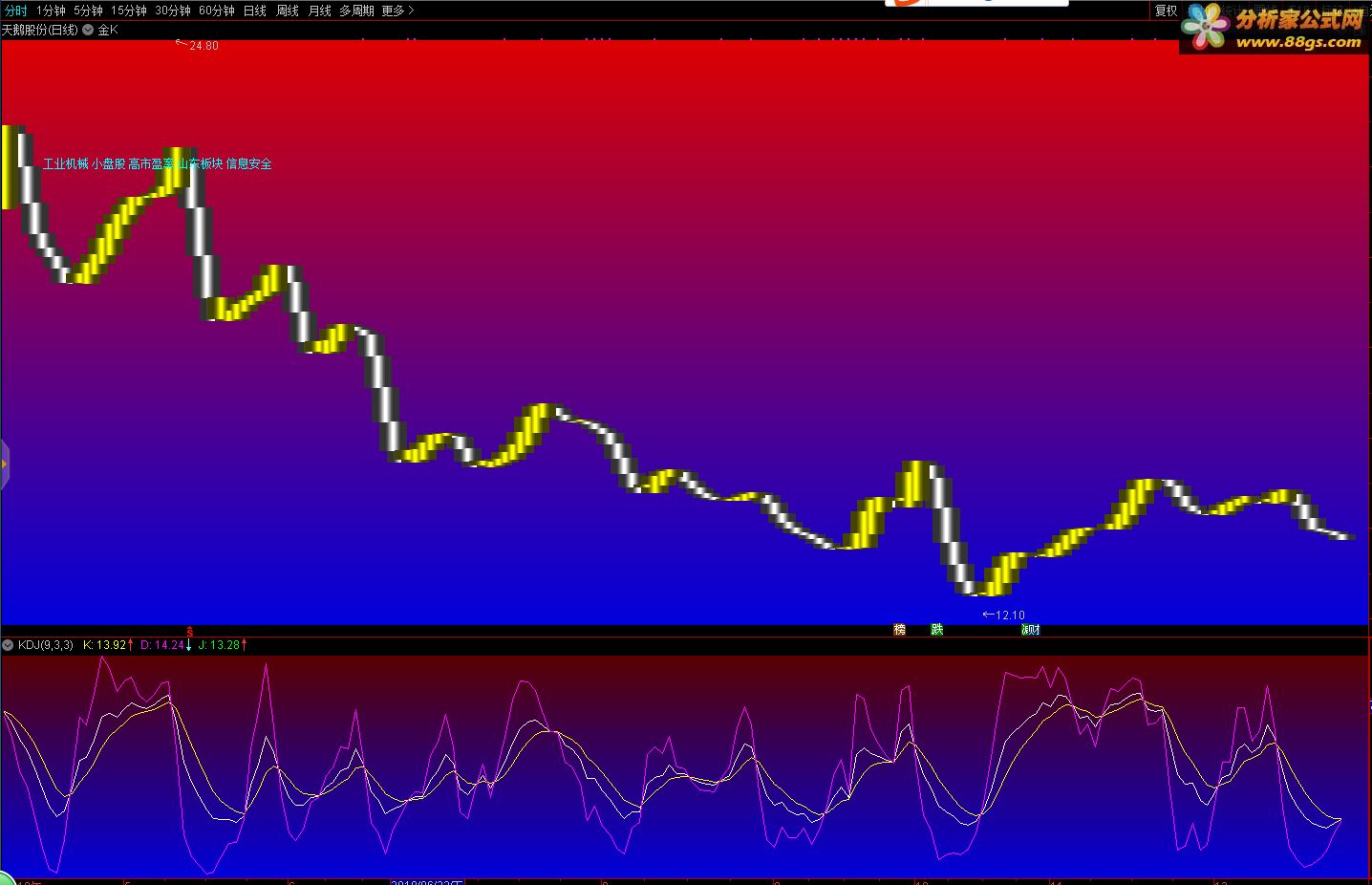
Task: Select the 30分钟 period tab
Action: 172,11
